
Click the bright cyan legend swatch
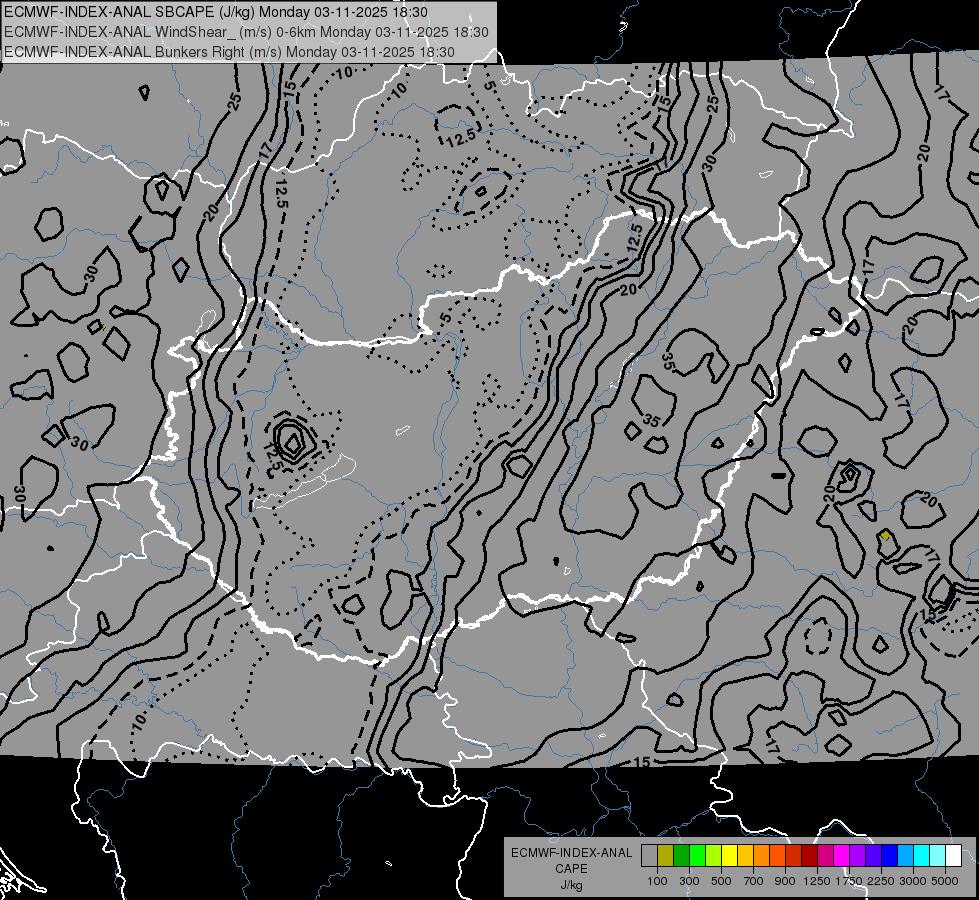point(922,856)
